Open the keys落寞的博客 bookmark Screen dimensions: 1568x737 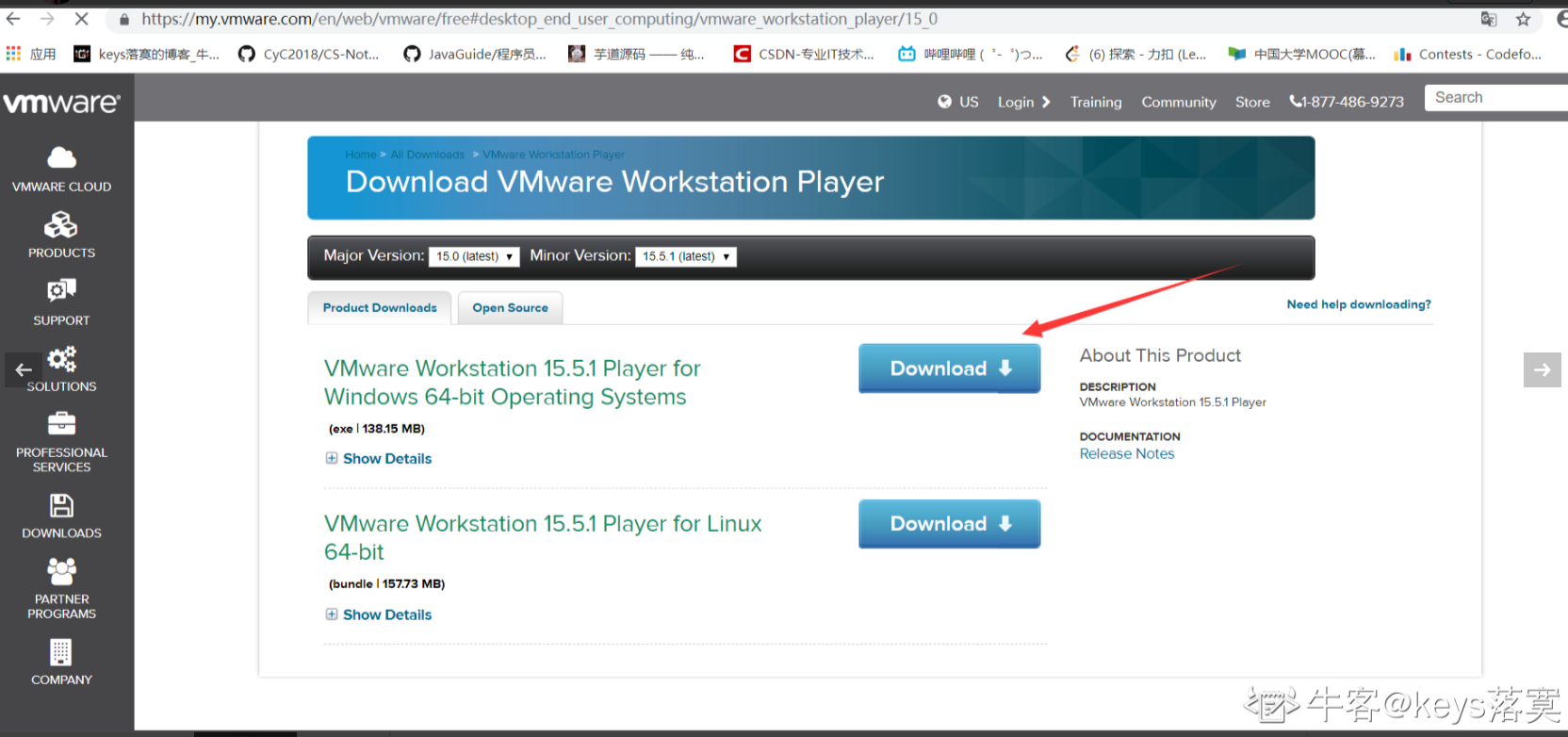coord(146,55)
